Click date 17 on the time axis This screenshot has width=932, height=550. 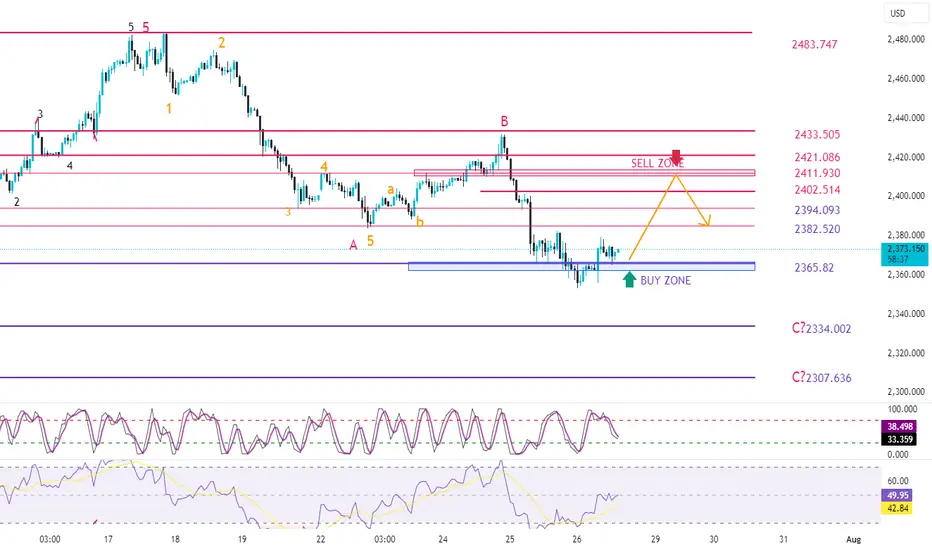pos(108,539)
